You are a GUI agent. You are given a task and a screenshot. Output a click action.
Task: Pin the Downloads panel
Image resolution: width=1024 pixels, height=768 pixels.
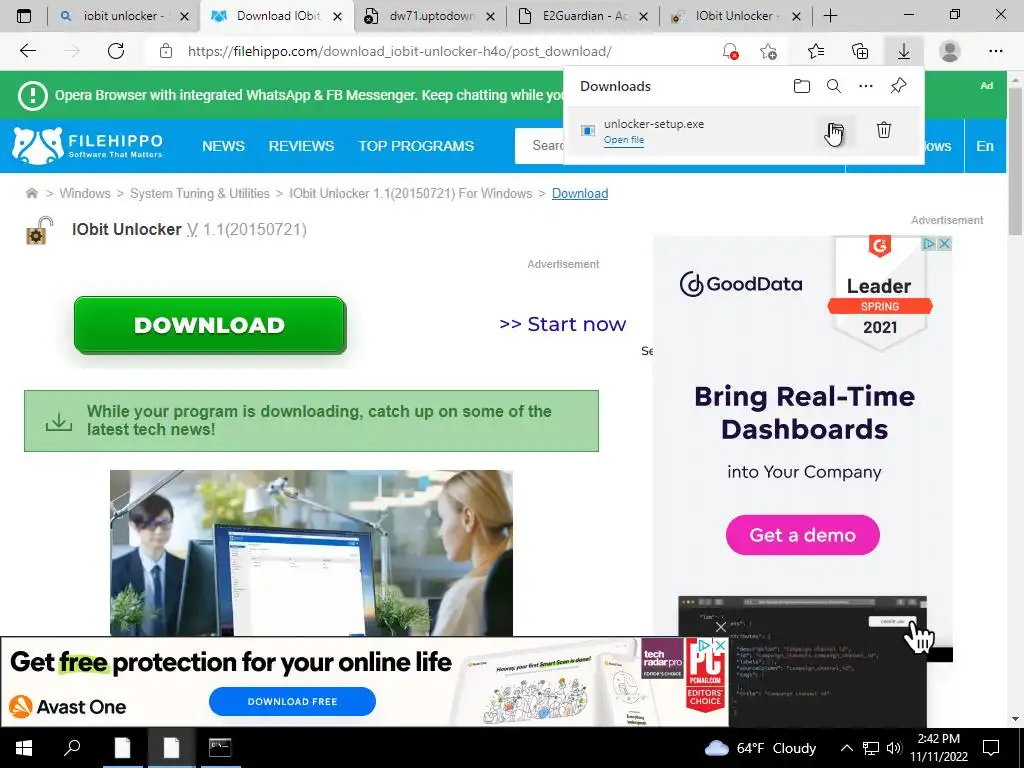click(899, 86)
